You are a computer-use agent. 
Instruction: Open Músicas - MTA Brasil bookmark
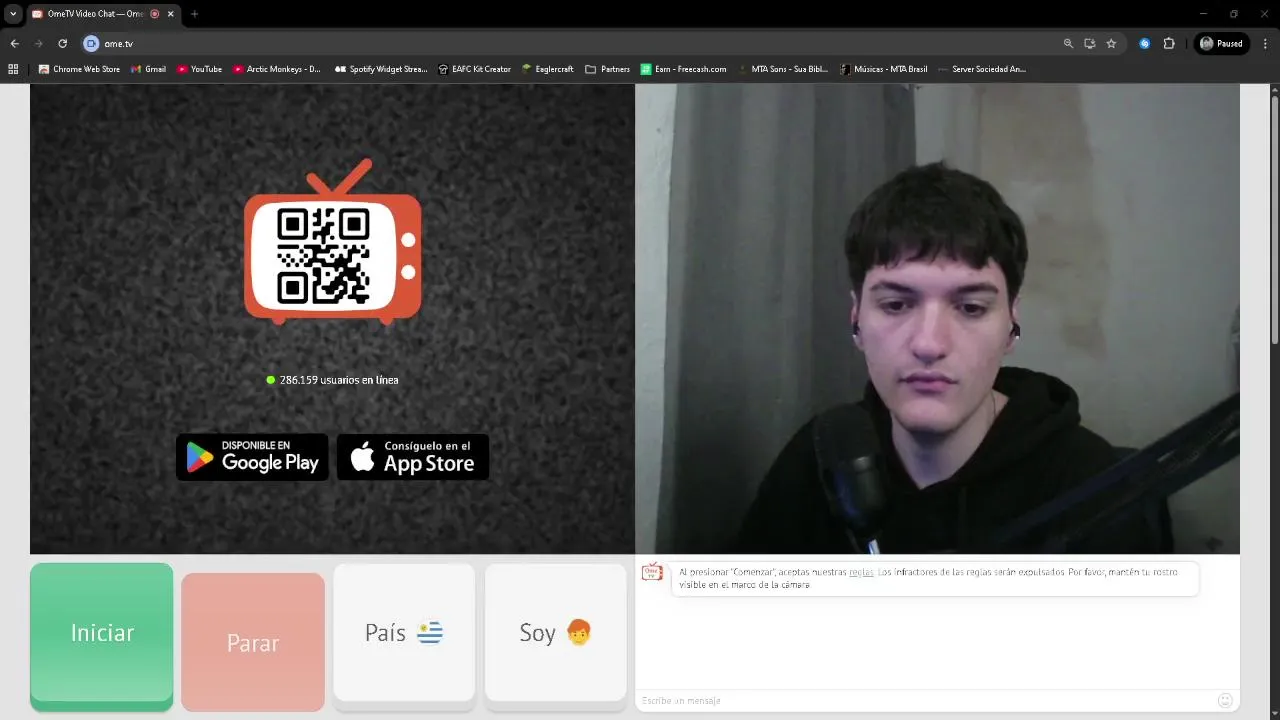(884, 69)
